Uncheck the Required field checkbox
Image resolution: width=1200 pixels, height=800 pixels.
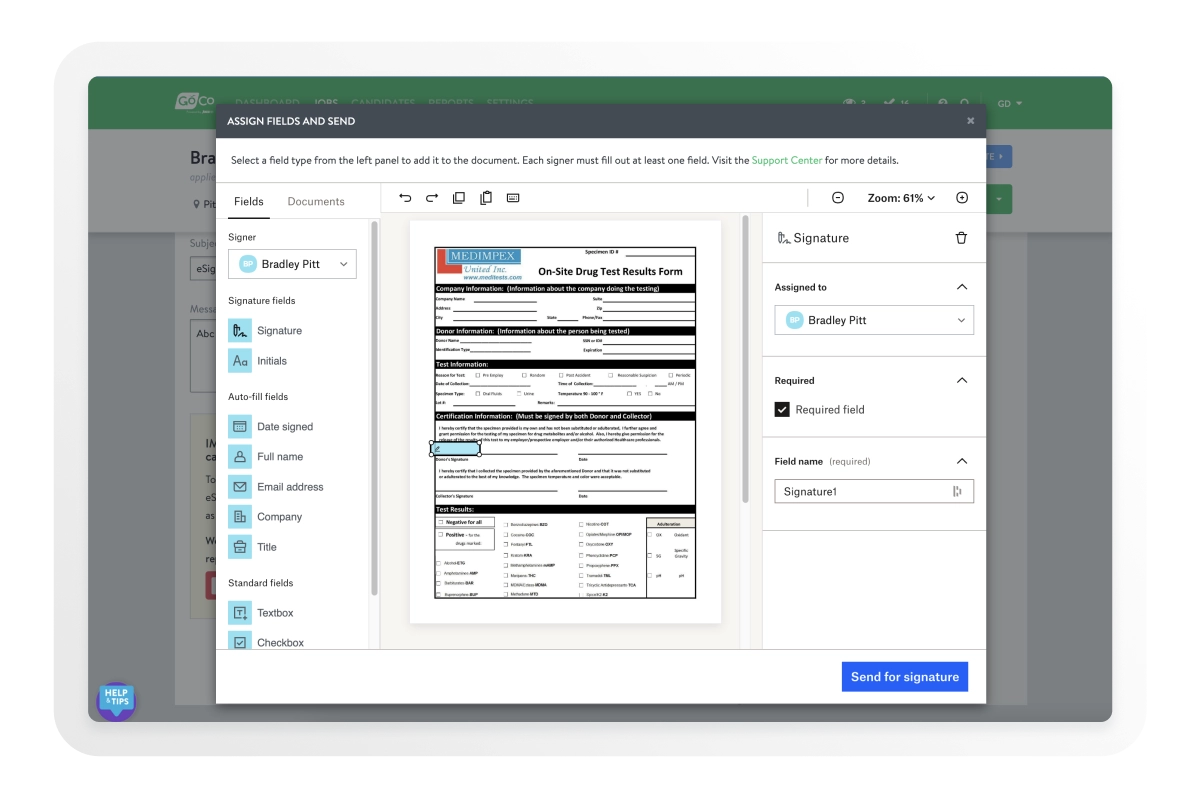click(783, 410)
